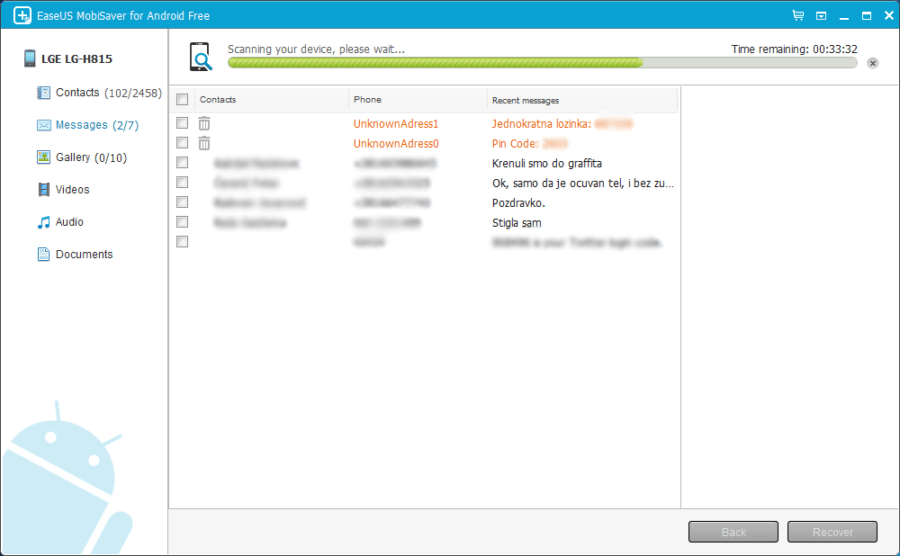900x556 pixels.
Task: Check the last blurred Twitter code row
Action: [x=182, y=242]
